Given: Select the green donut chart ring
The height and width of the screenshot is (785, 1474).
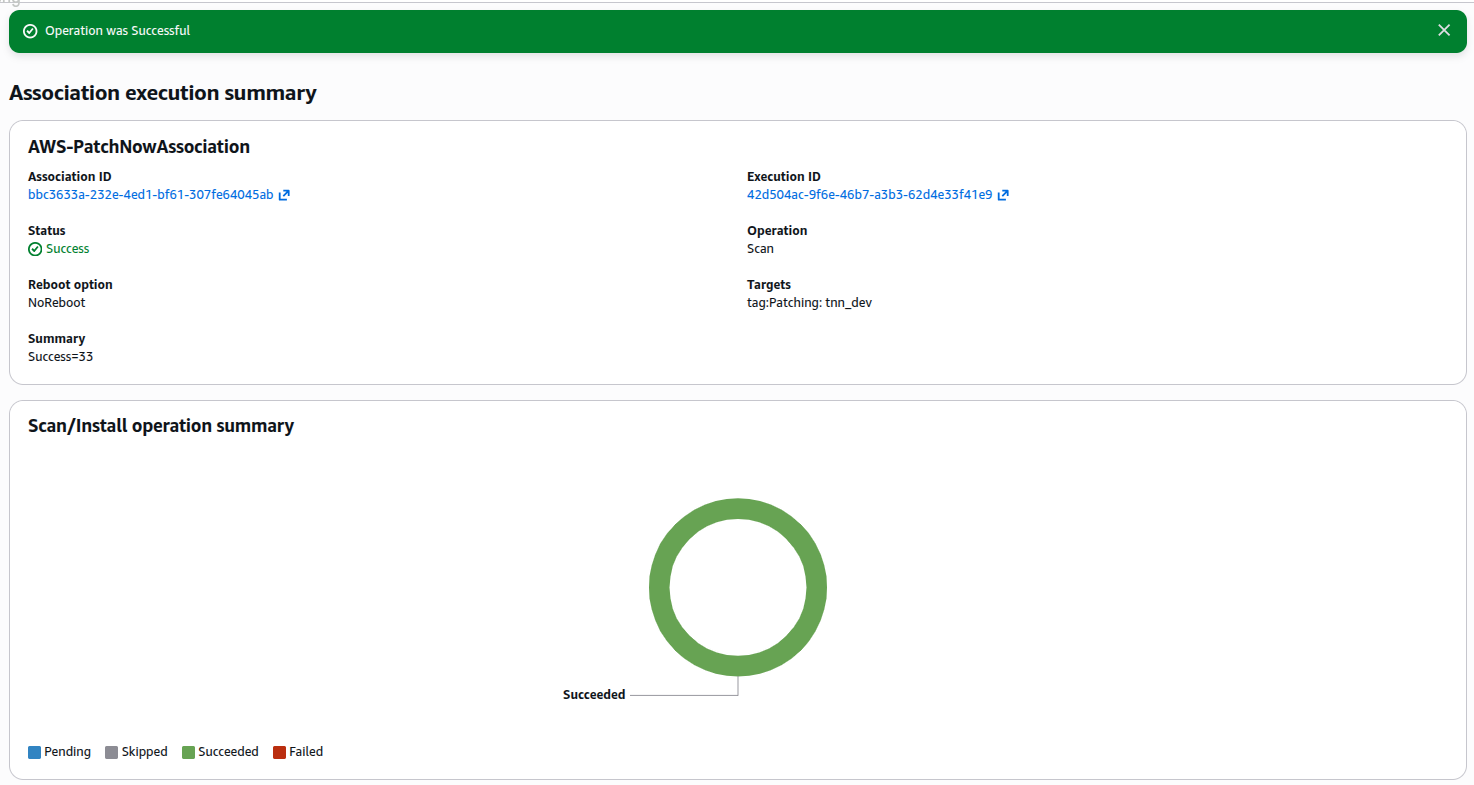Looking at the screenshot, I should pyautogui.click(x=738, y=508).
